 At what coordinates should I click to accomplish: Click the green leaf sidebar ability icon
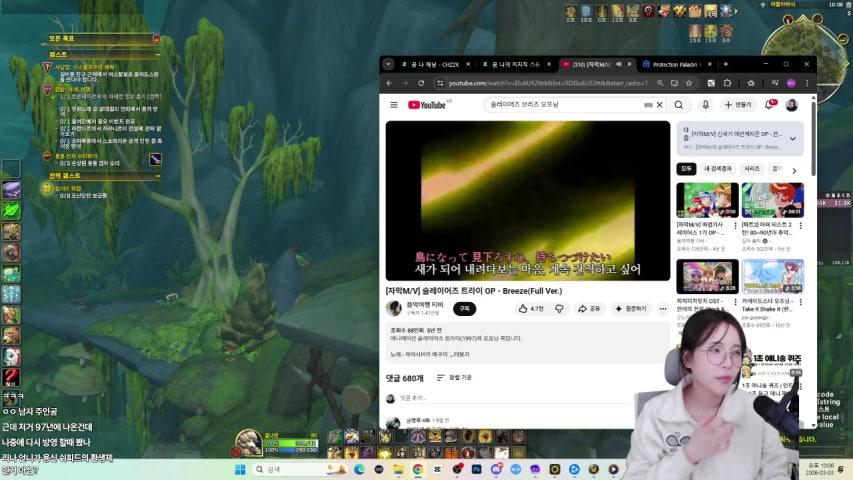(x=11, y=211)
